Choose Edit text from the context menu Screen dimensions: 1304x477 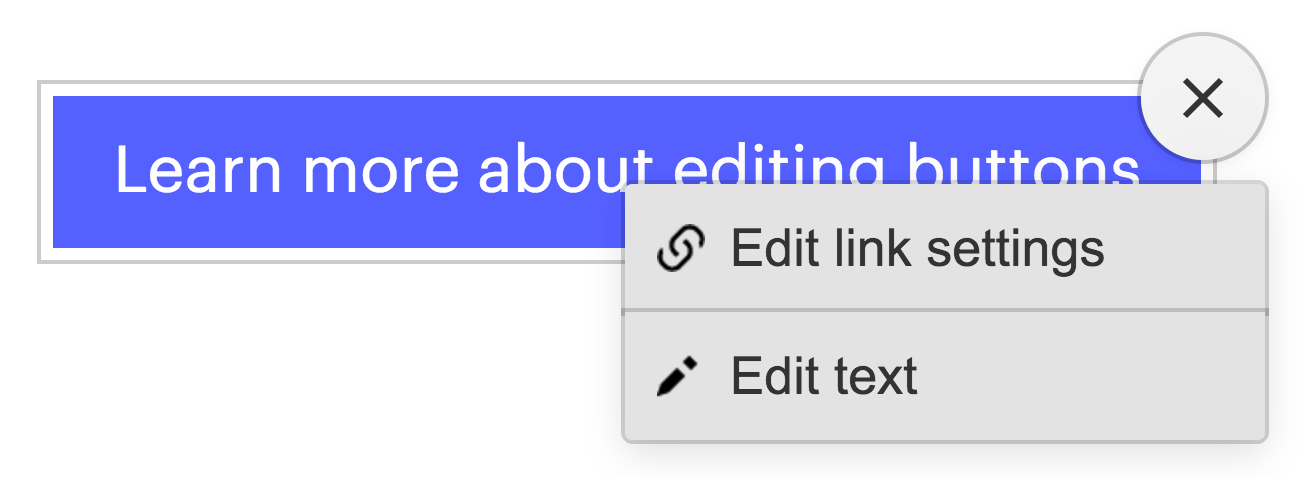click(x=945, y=377)
